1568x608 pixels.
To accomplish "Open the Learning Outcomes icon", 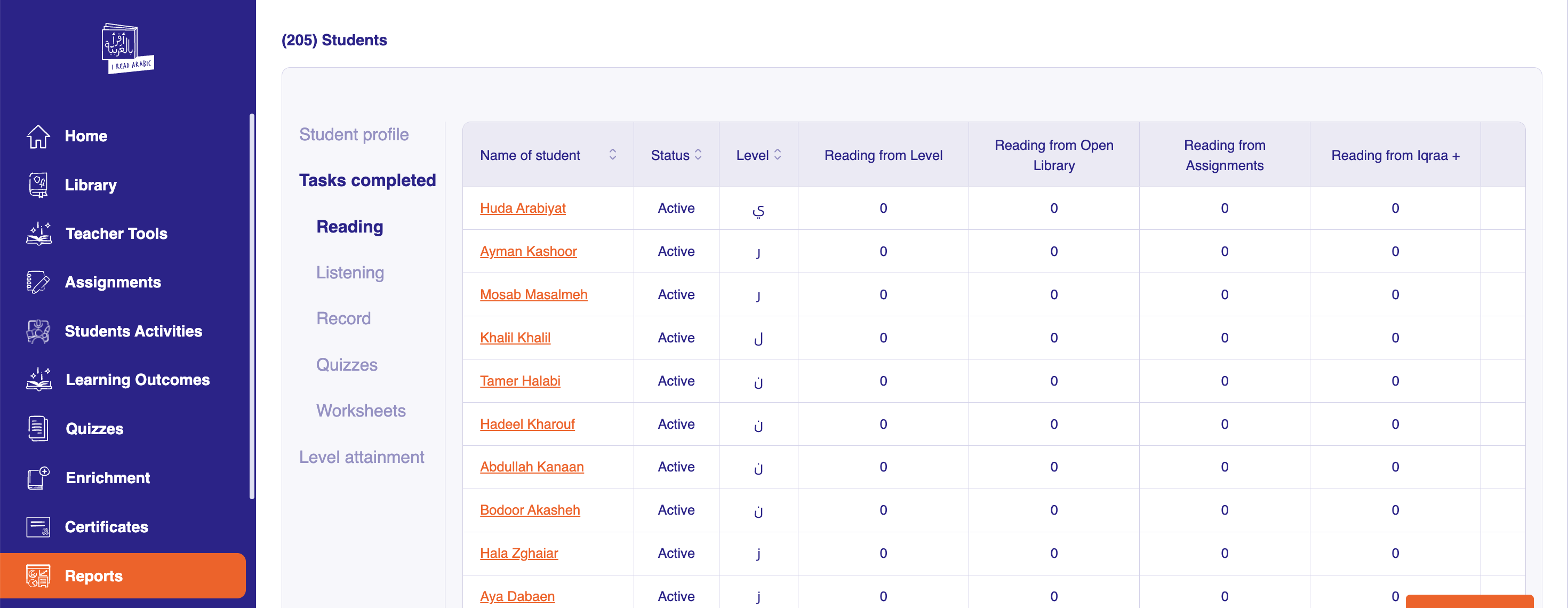I will coord(38,380).
